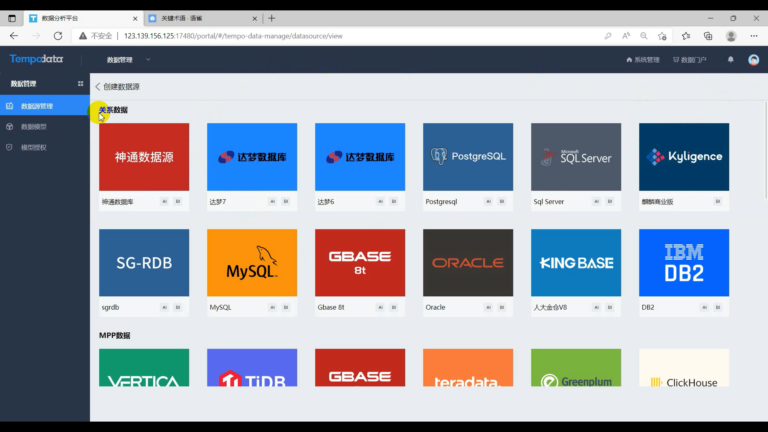Viewport: 768px width, 432px height.
Task: Choose the Greenplum MPP tile
Action: pos(576,367)
